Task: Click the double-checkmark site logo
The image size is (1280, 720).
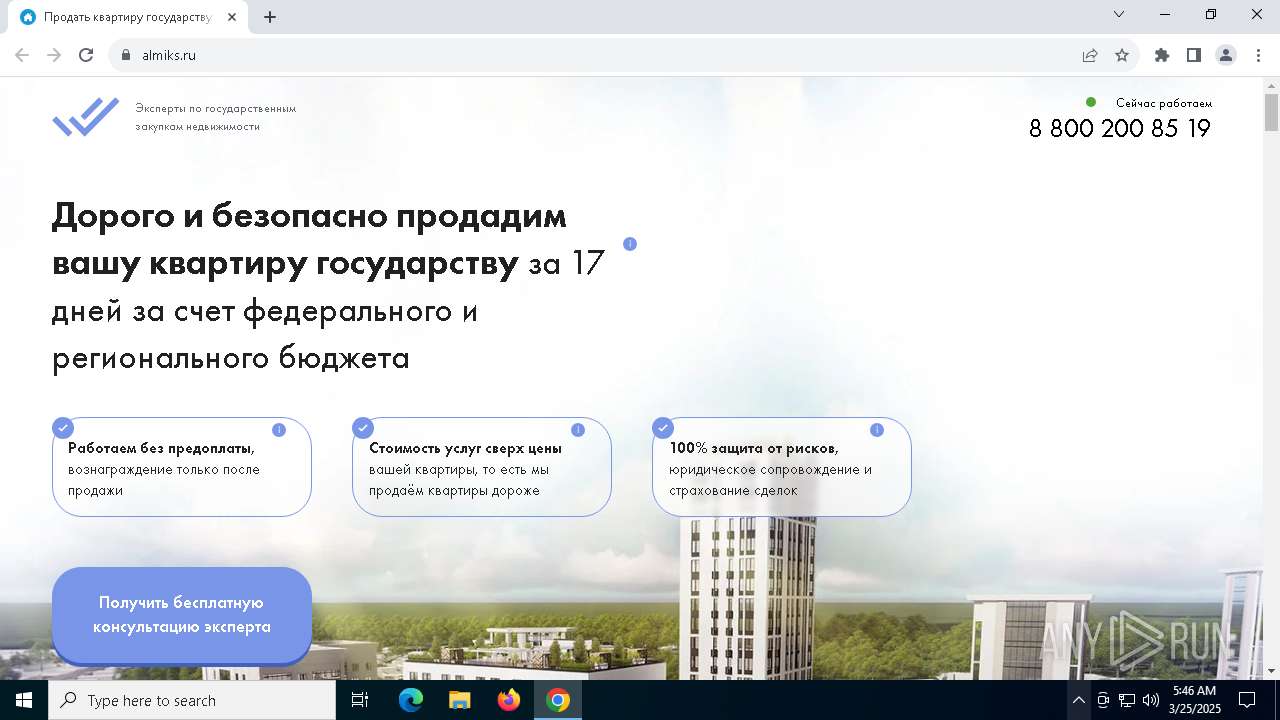Action: (x=86, y=117)
